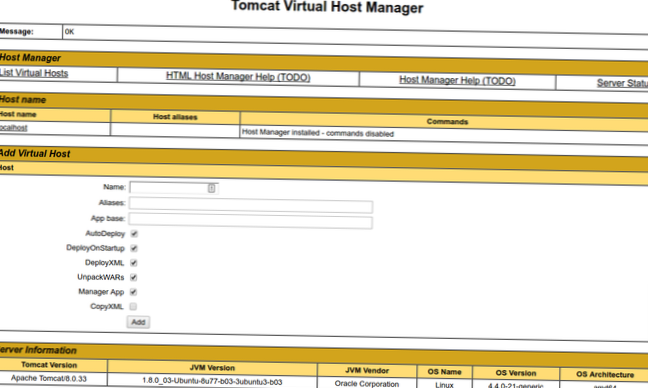Click the 'Add Virtual Host' section heading
648x388 pixels.
(x=35, y=153)
